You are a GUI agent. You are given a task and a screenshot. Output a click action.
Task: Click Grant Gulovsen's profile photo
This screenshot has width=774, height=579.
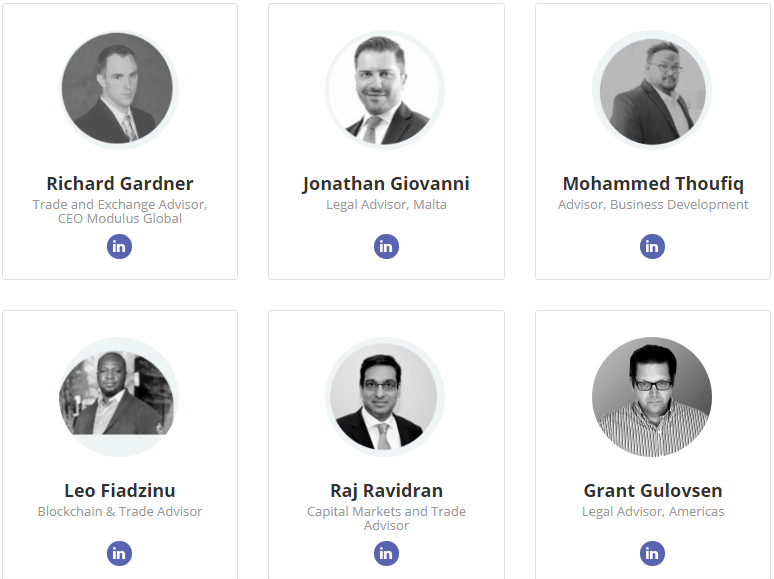point(652,397)
